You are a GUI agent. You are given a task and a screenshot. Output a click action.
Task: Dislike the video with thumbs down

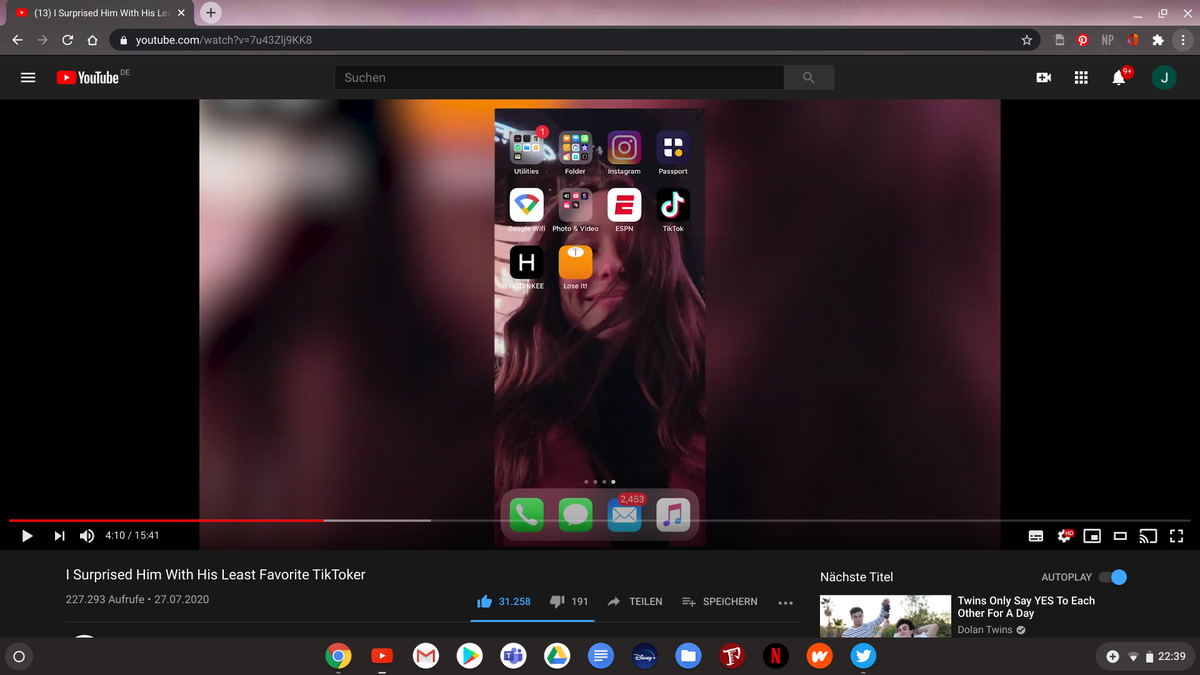(569, 601)
